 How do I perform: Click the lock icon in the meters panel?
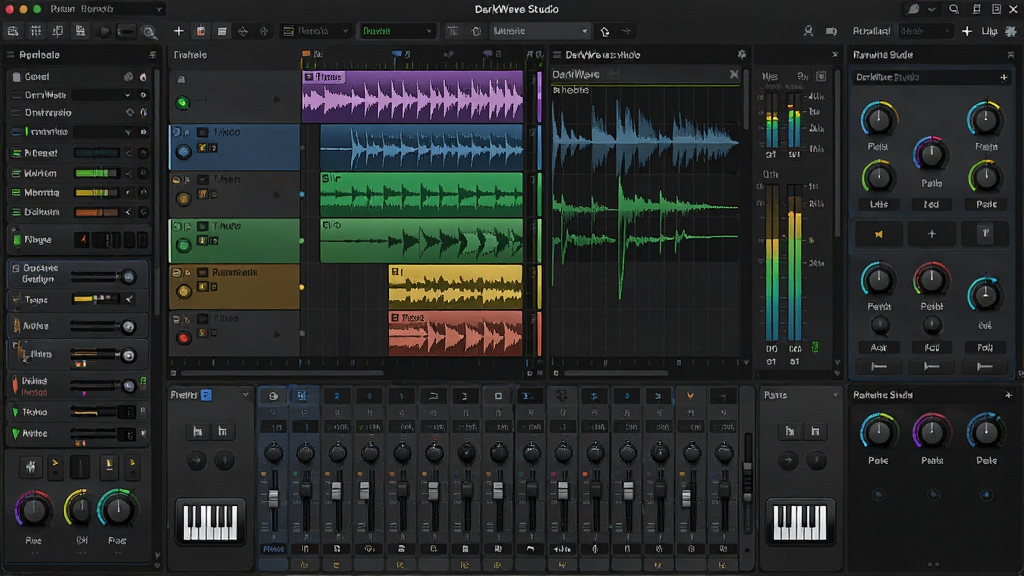[821, 76]
